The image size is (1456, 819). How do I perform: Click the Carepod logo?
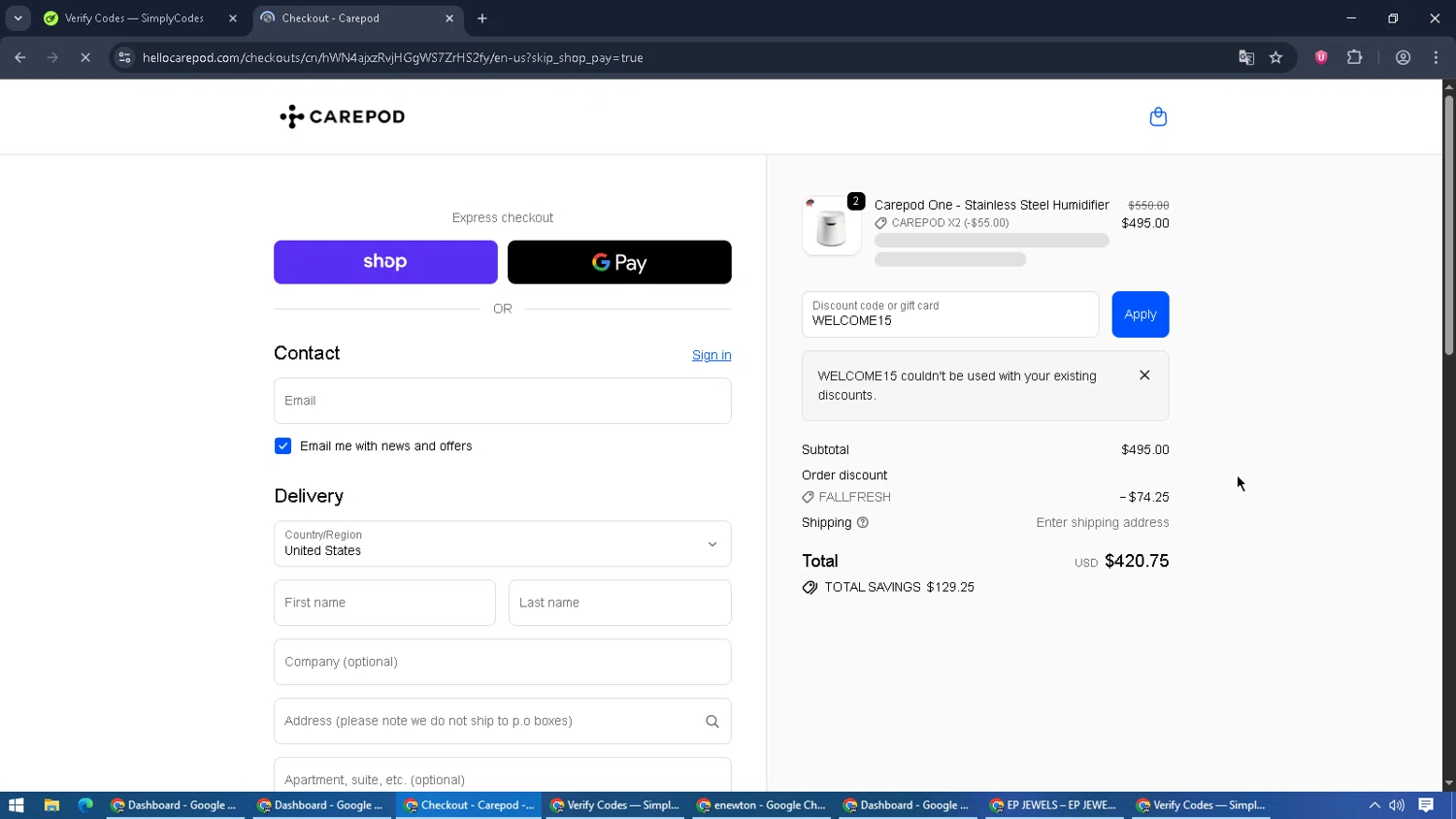pyautogui.click(x=342, y=116)
